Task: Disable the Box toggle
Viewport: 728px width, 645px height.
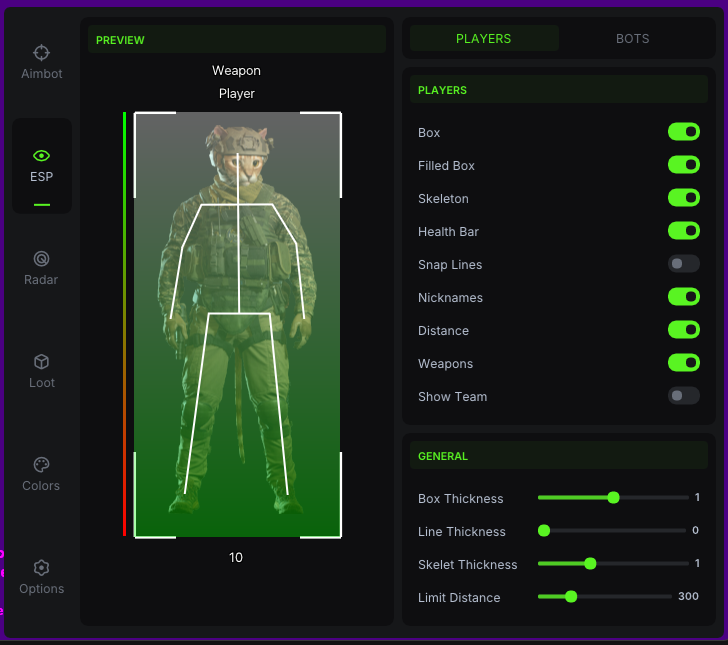Action: coord(684,132)
